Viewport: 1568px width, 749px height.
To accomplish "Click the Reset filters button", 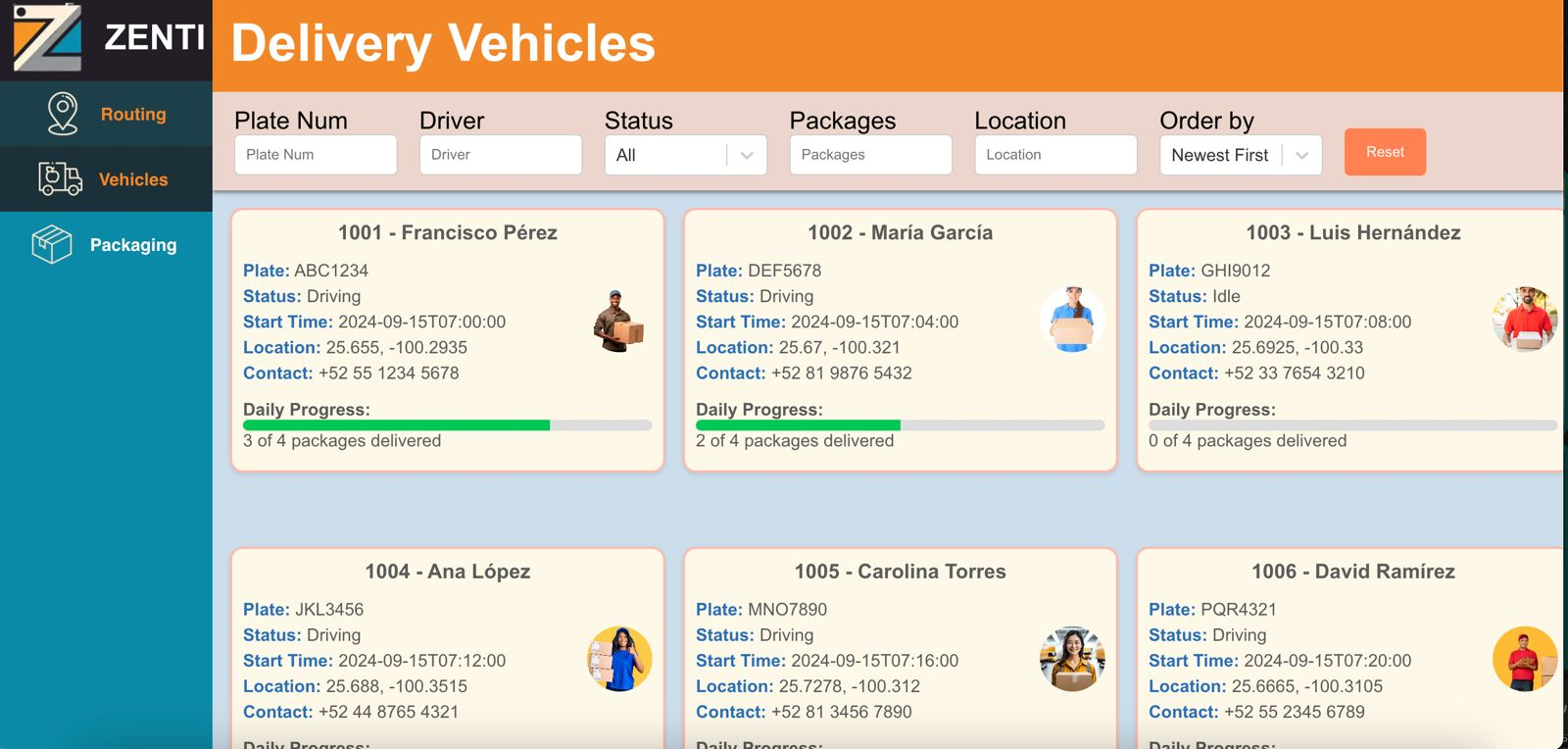I will [1385, 152].
